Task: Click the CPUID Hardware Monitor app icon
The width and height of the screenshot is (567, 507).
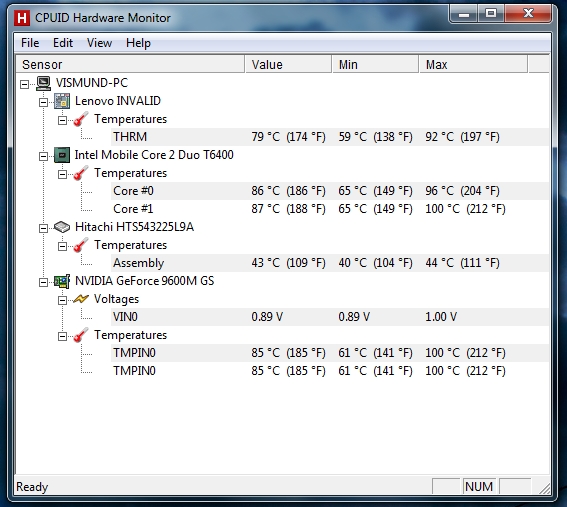Action: 22,18
